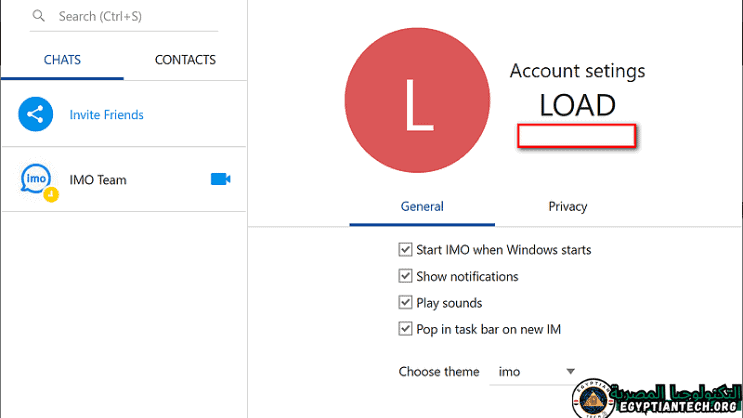Click the IMO Team avatar icon
The image size is (743, 418).
[37, 180]
